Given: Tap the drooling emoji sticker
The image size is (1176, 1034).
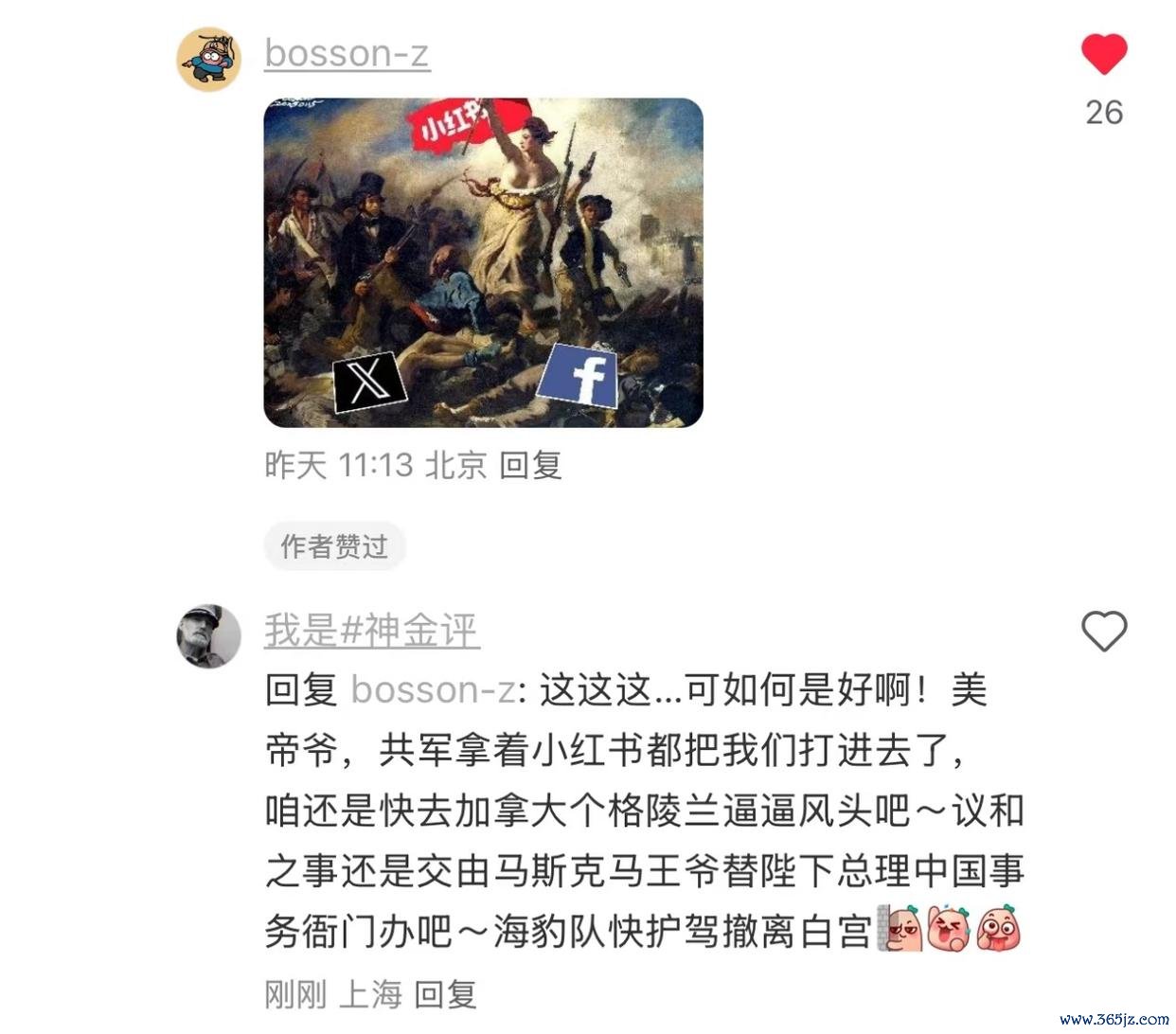Looking at the screenshot, I should (999, 929).
